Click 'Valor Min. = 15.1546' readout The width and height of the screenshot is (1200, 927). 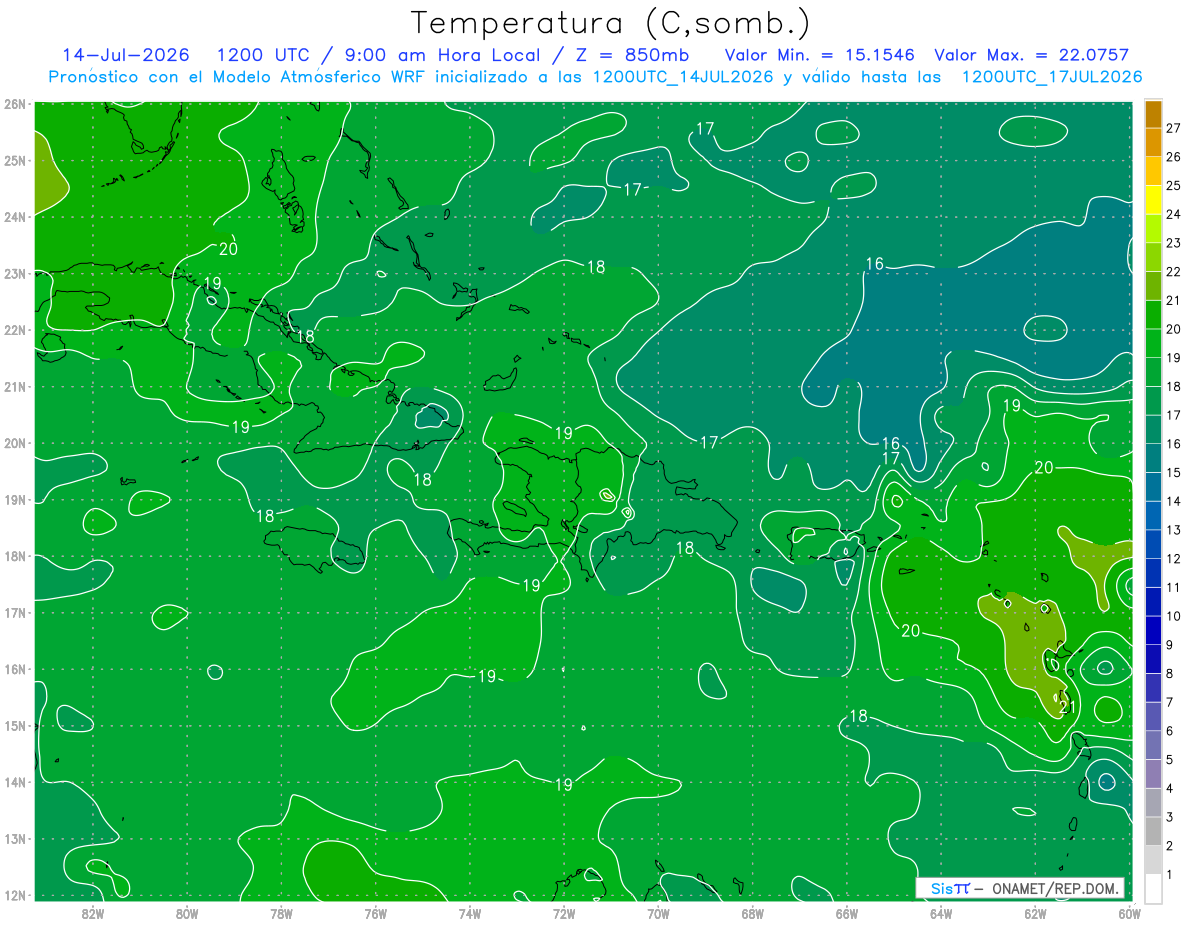(820, 55)
